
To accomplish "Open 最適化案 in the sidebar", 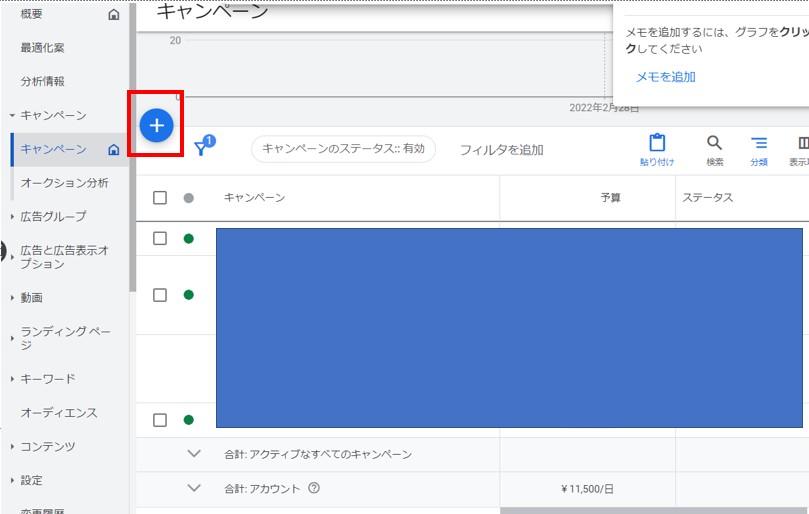I will (x=42, y=48).
